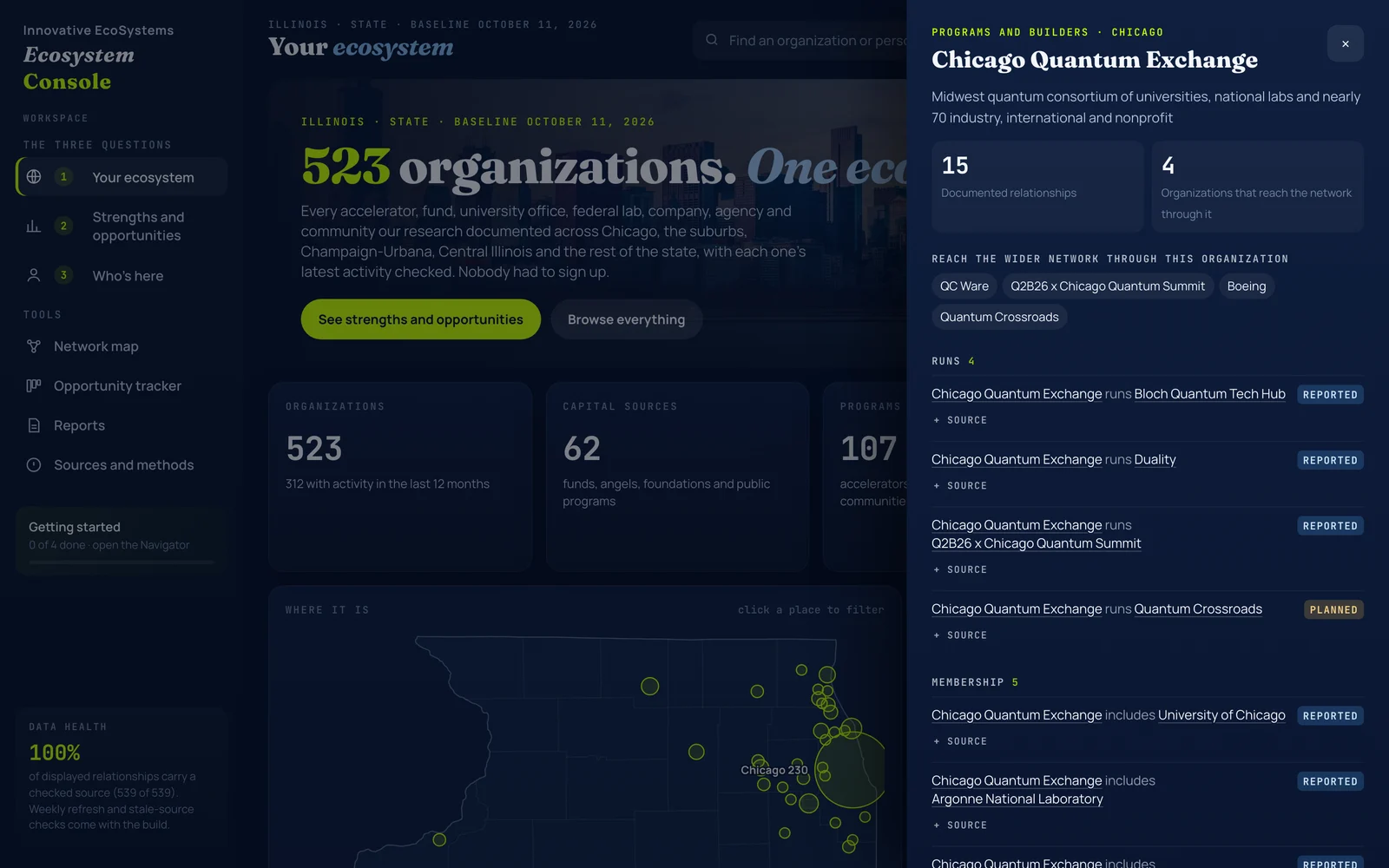Open the Argonne National Laboratory link
The height and width of the screenshot is (868, 1389).
pyautogui.click(x=1017, y=799)
